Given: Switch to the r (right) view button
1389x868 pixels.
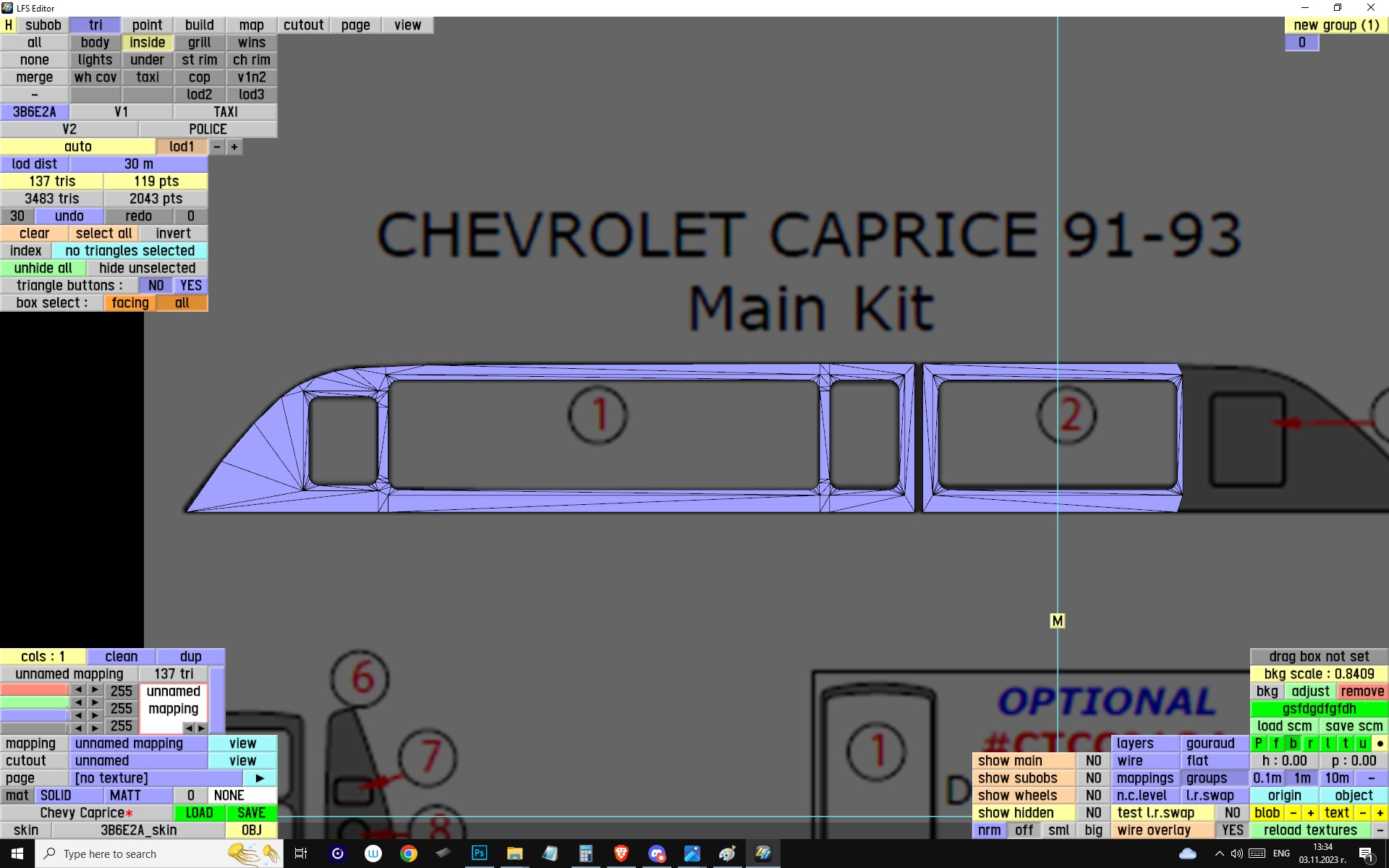Looking at the screenshot, I should point(1311,743).
